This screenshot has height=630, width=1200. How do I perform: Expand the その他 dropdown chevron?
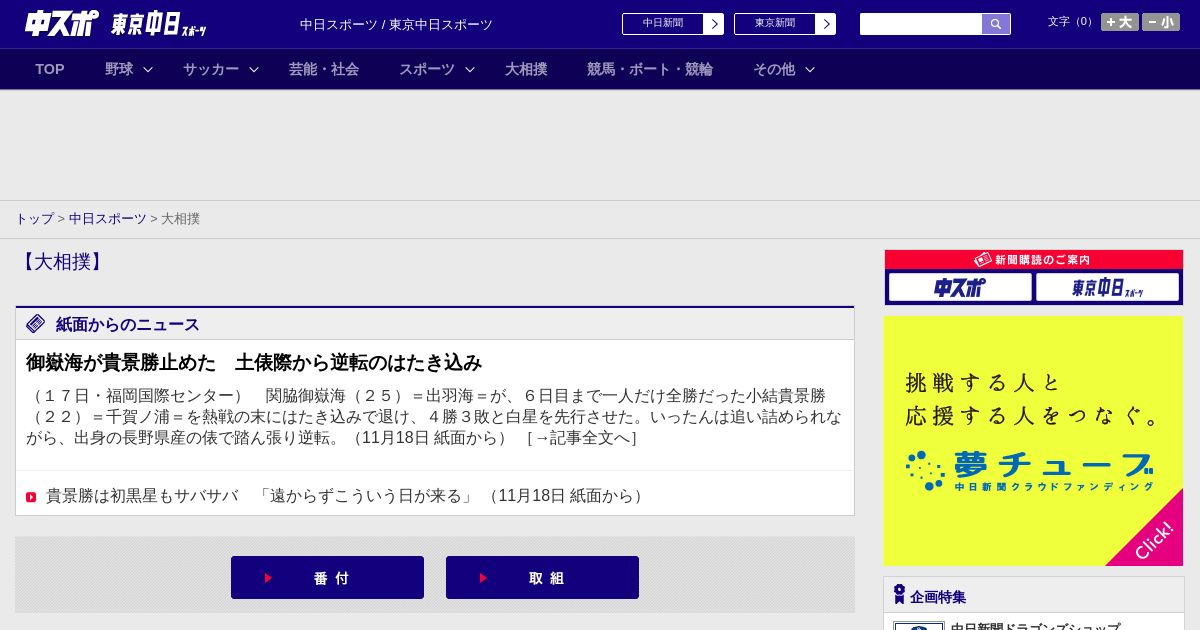pos(810,69)
